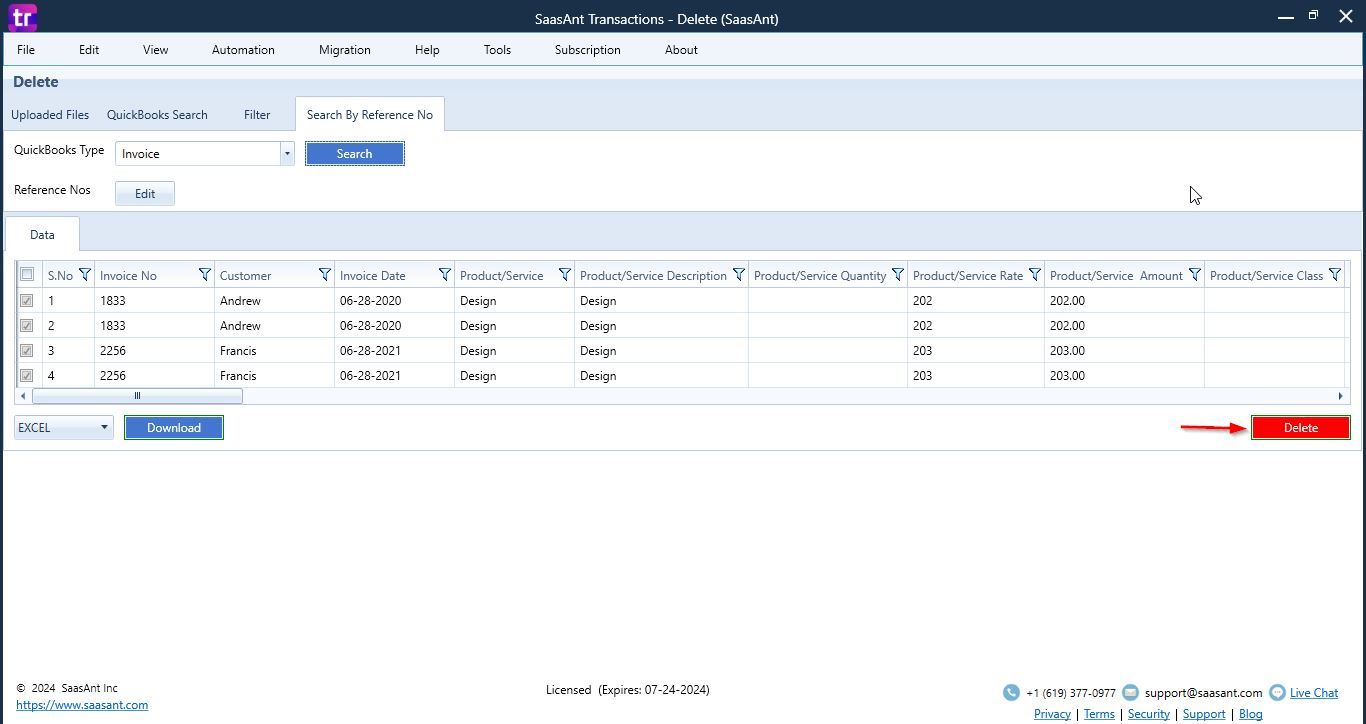
Task: Open the Help menu
Action: tap(427, 49)
